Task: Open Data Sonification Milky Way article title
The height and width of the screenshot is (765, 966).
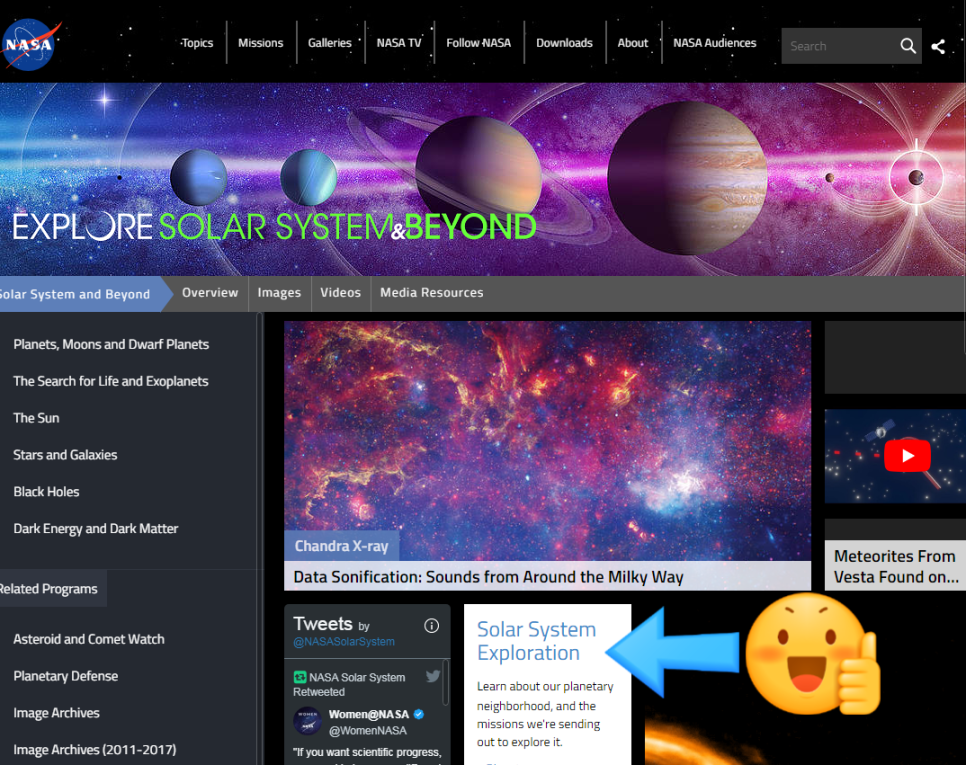Action: tap(489, 577)
